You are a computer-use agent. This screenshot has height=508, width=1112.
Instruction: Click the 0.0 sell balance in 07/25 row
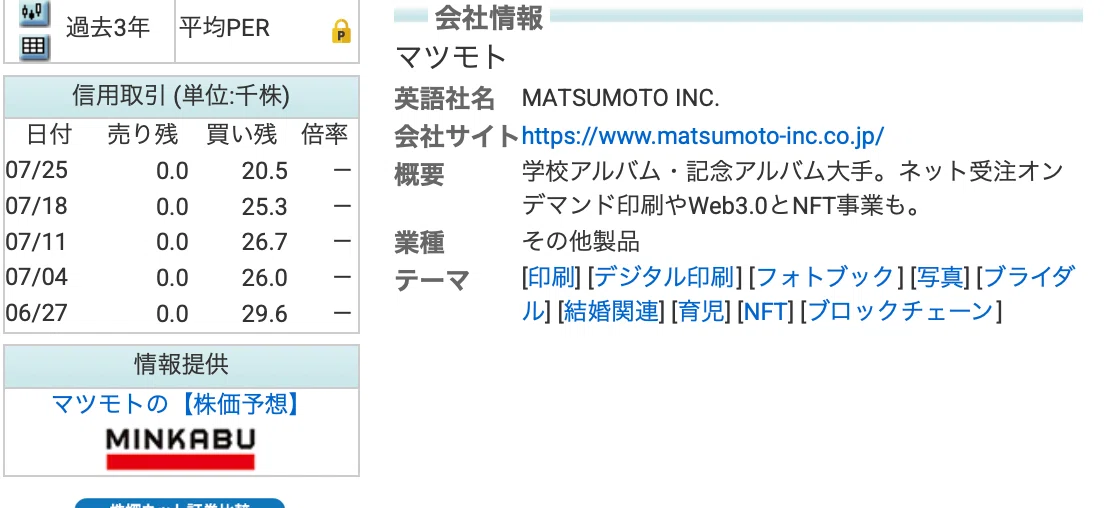point(172,171)
